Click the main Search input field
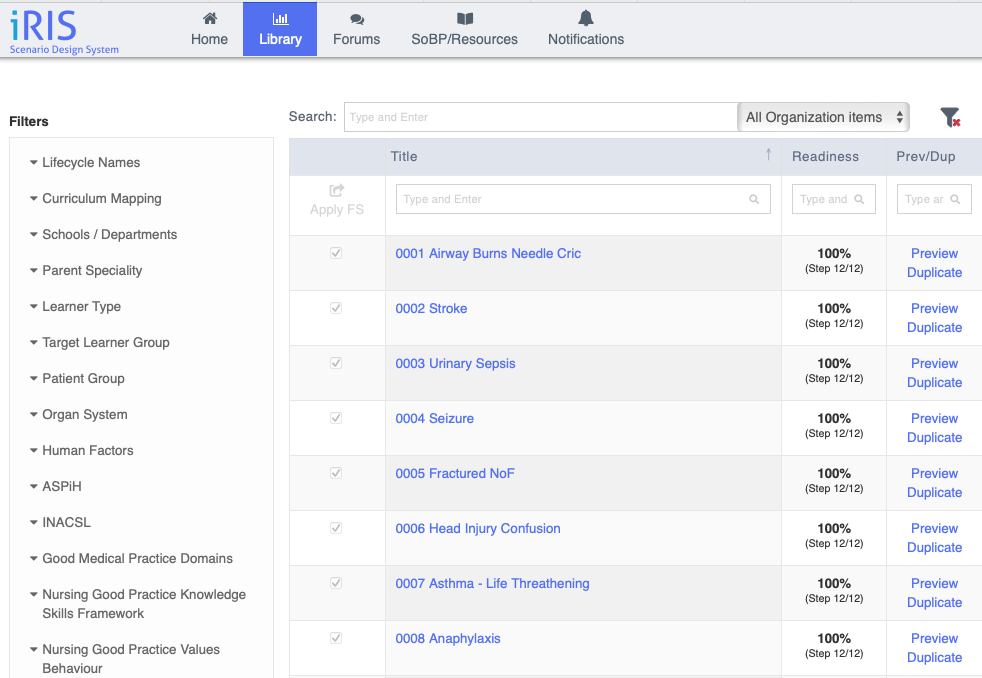This screenshot has width=982, height=678. point(540,117)
